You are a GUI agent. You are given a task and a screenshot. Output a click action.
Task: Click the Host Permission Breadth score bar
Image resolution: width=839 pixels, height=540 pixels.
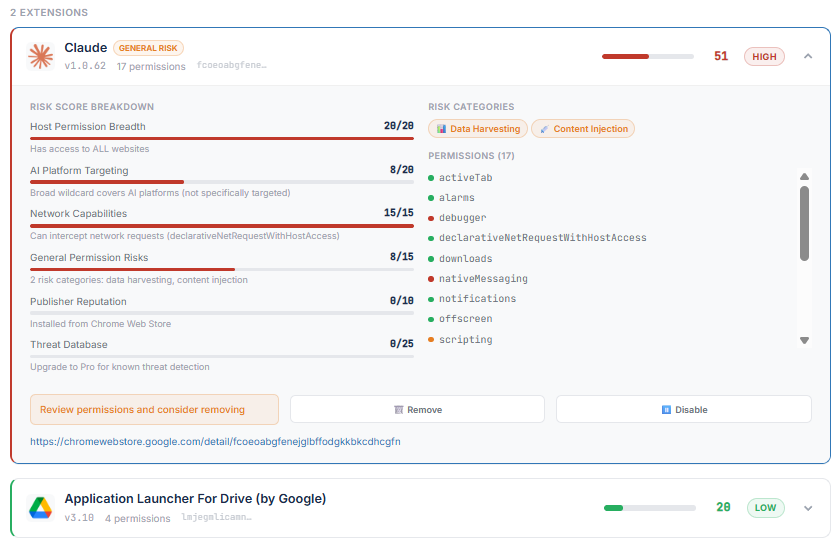[x=222, y=139]
